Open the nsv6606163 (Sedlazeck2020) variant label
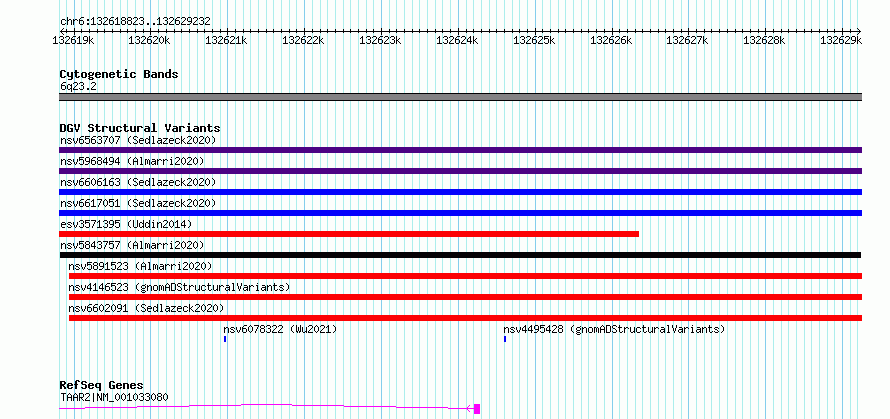The width and height of the screenshot is (890, 419). (138, 182)
